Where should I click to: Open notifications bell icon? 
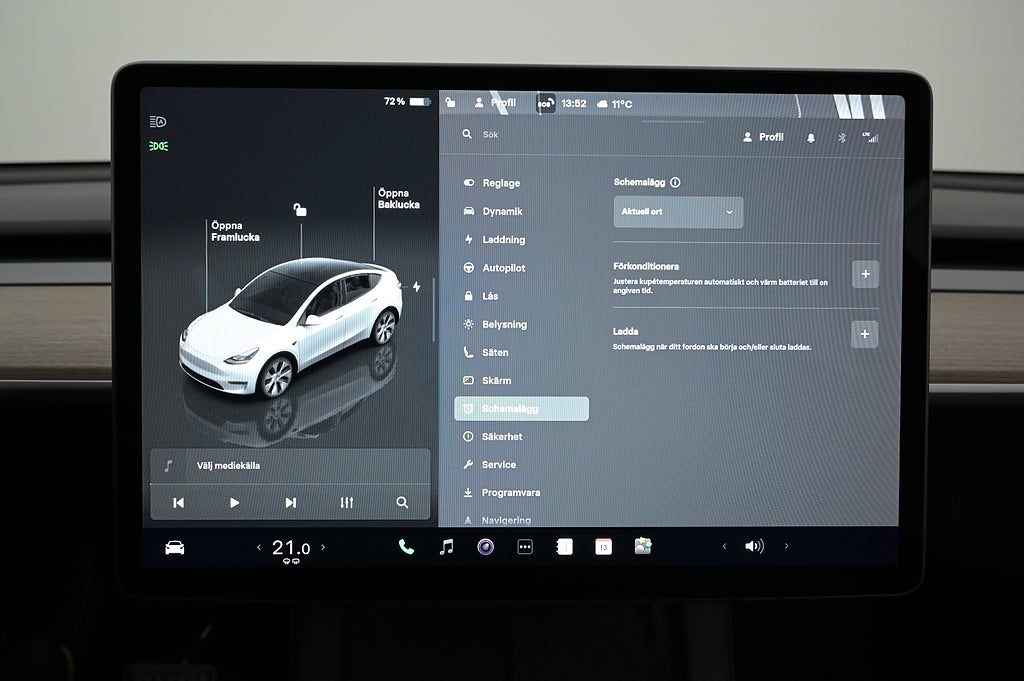click(x=811, y=137)
